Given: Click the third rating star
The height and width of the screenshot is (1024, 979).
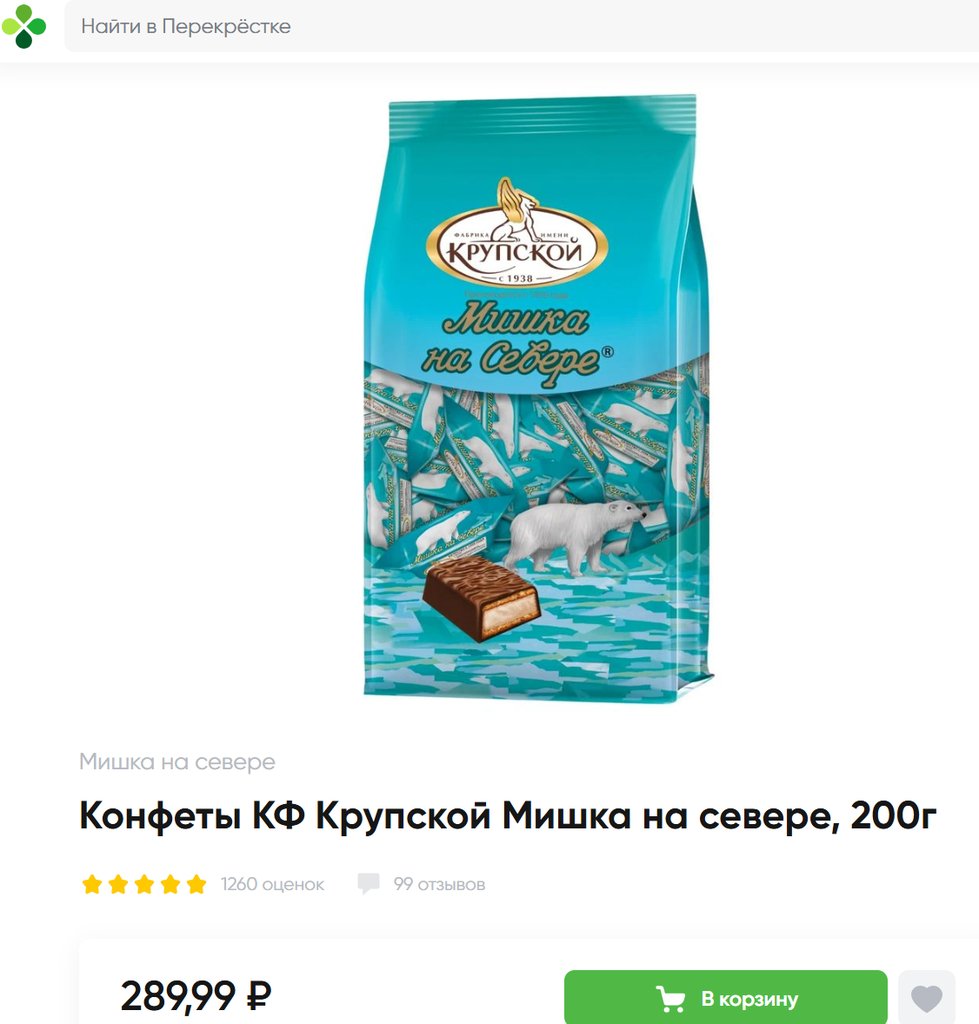Looking at the screenshot, I should point(144,884).
